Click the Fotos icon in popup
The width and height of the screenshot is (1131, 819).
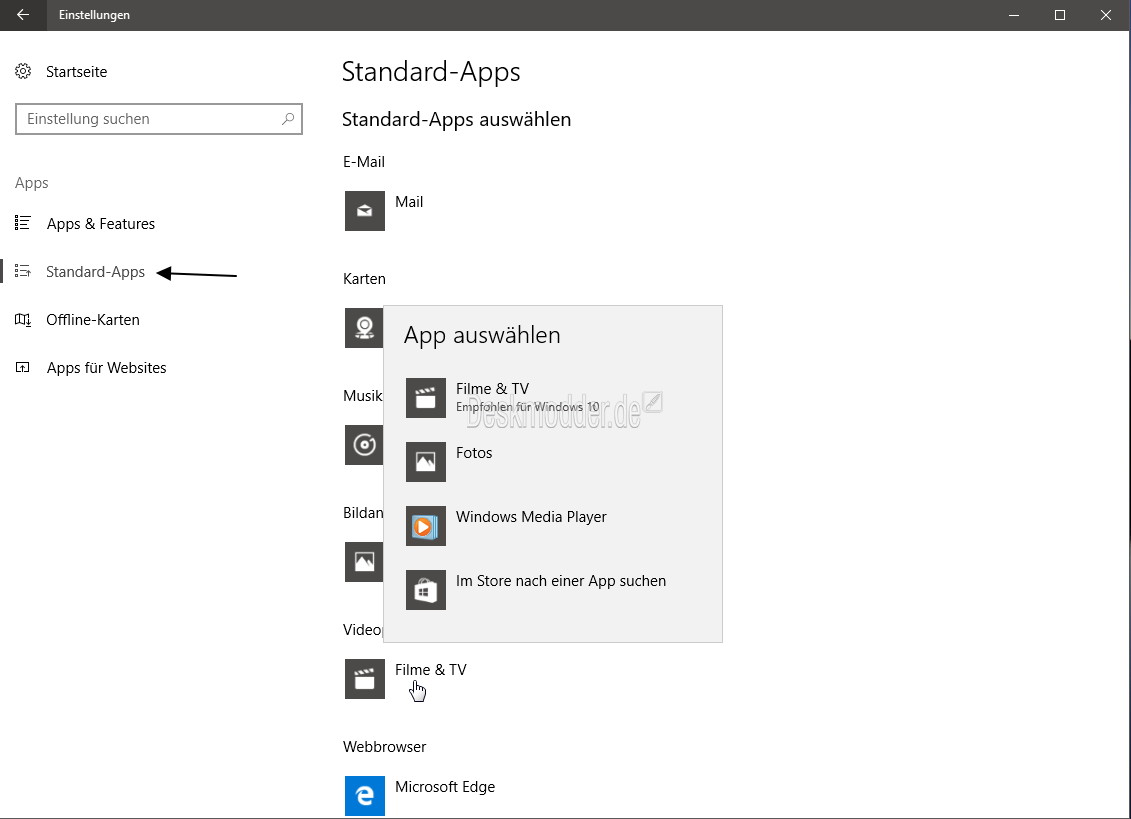426,462
